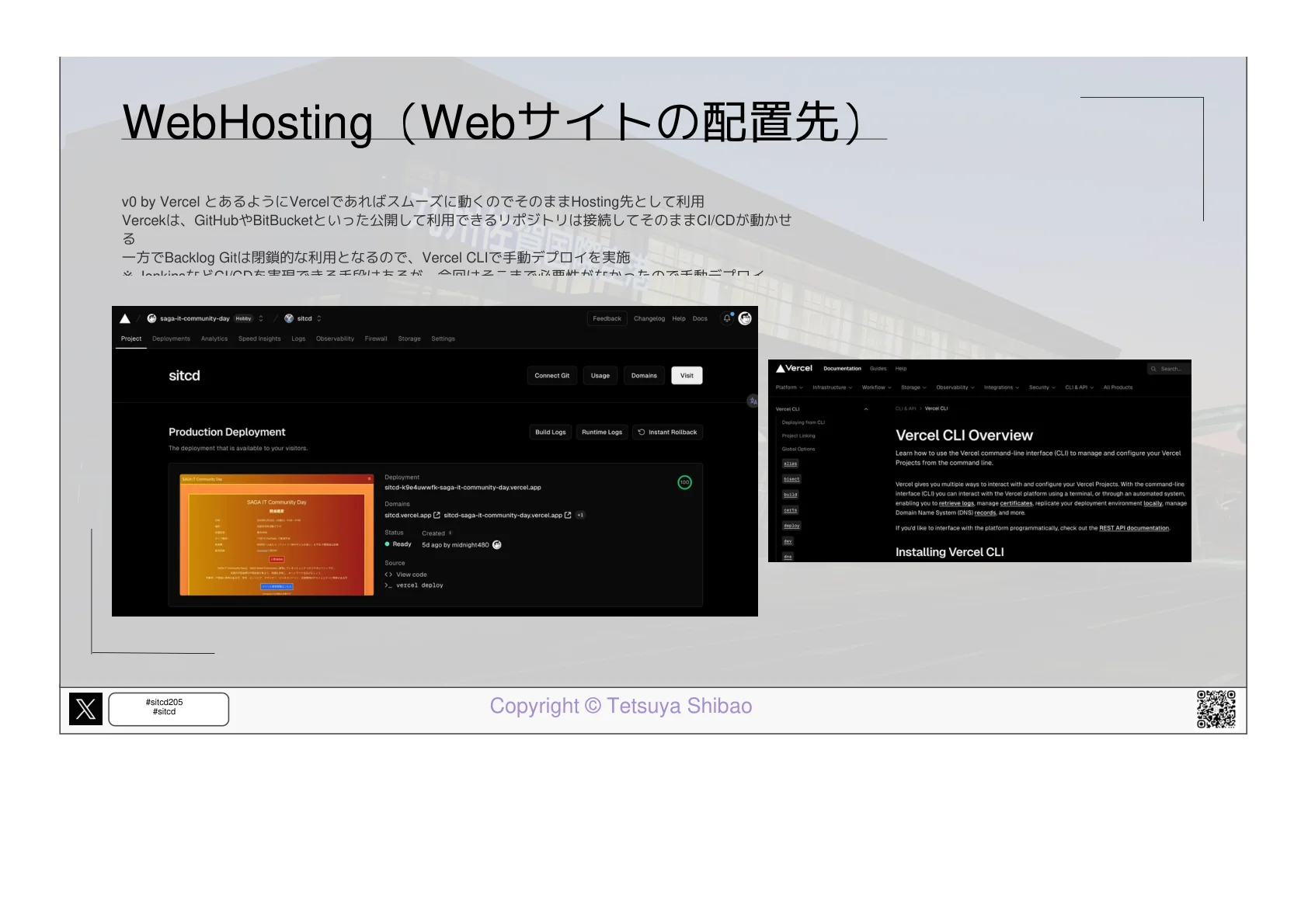The width and height of the screenshot is (1308, 924).
Task: Click the Vercel logo in the docs page
Action: (x=794, y=368)
